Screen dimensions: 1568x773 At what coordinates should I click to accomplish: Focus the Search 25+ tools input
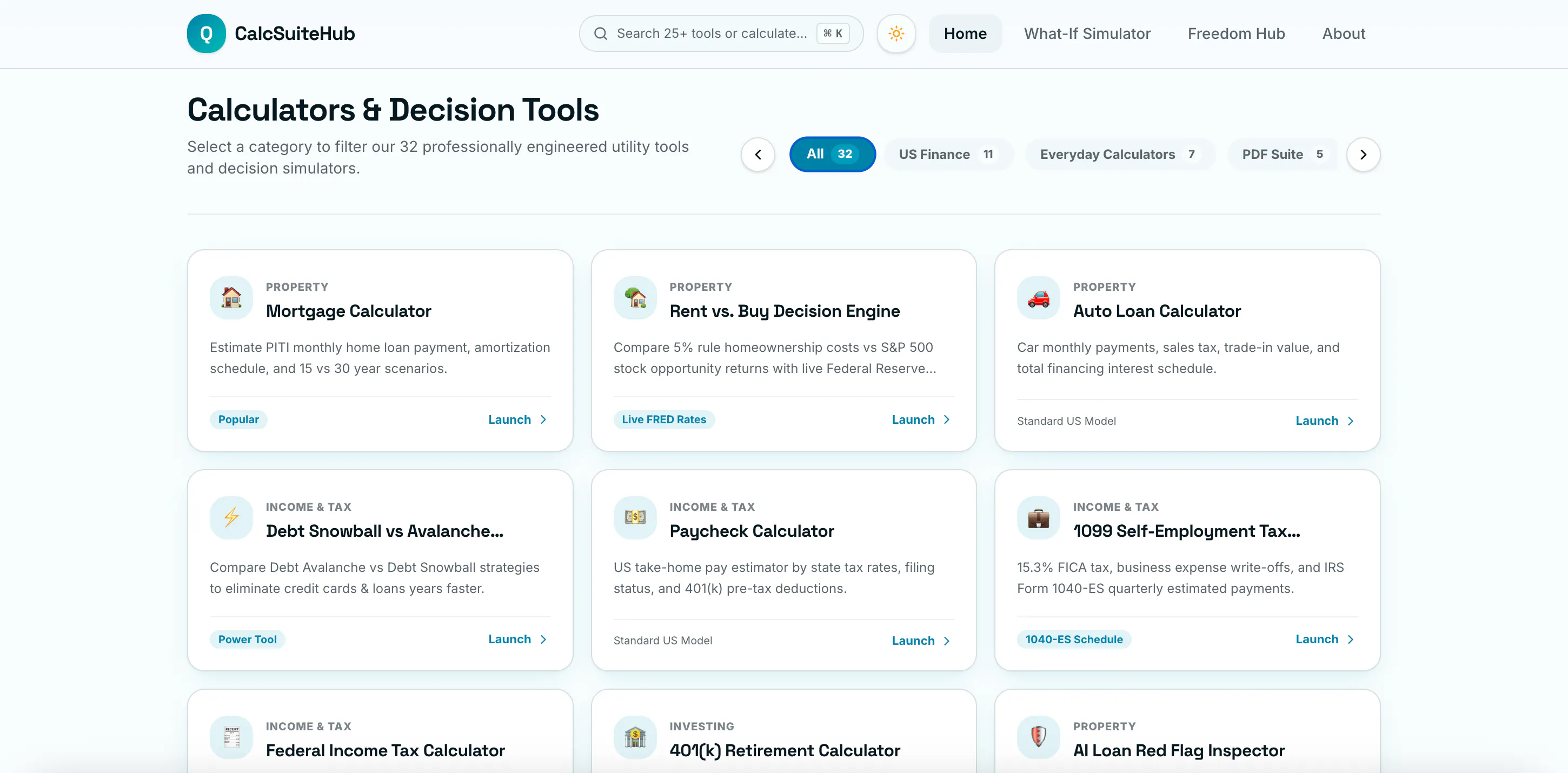[x=721, y=34]
